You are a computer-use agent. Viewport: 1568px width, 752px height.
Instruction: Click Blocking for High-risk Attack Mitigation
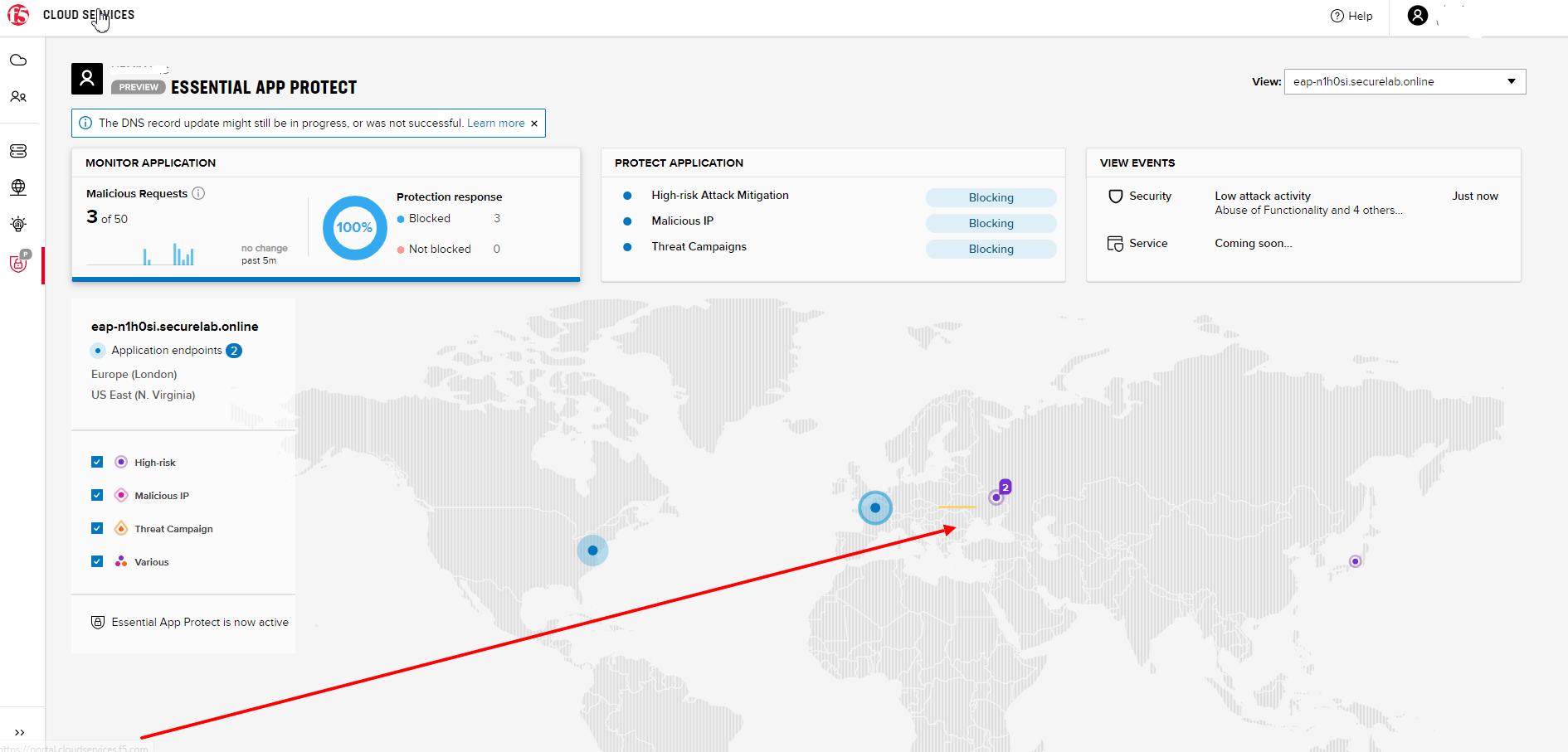click(x=991, y=197)
